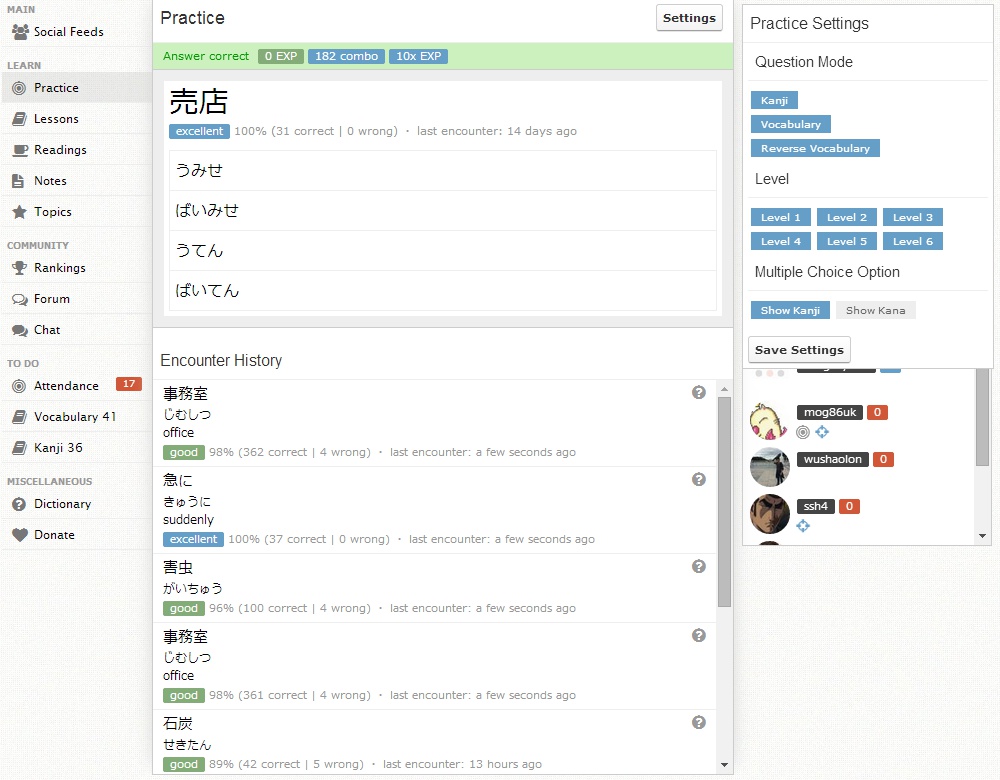Open the Dictionary menu item

(x=62, y=504)
